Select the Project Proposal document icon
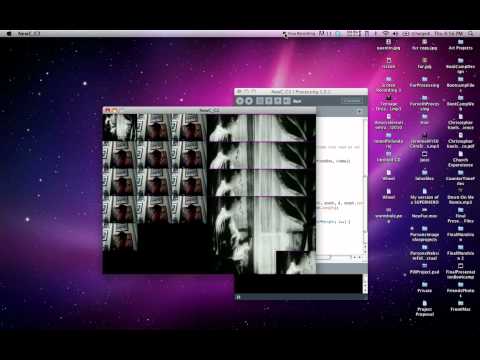Image resolution: width=480 pixels, height=360 pixels. (424, 308)
